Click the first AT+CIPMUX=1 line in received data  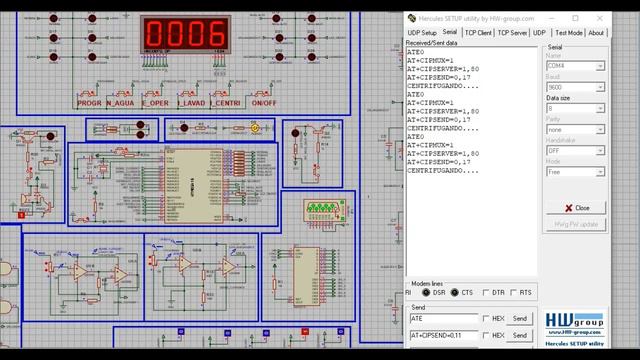click(430, 60)
